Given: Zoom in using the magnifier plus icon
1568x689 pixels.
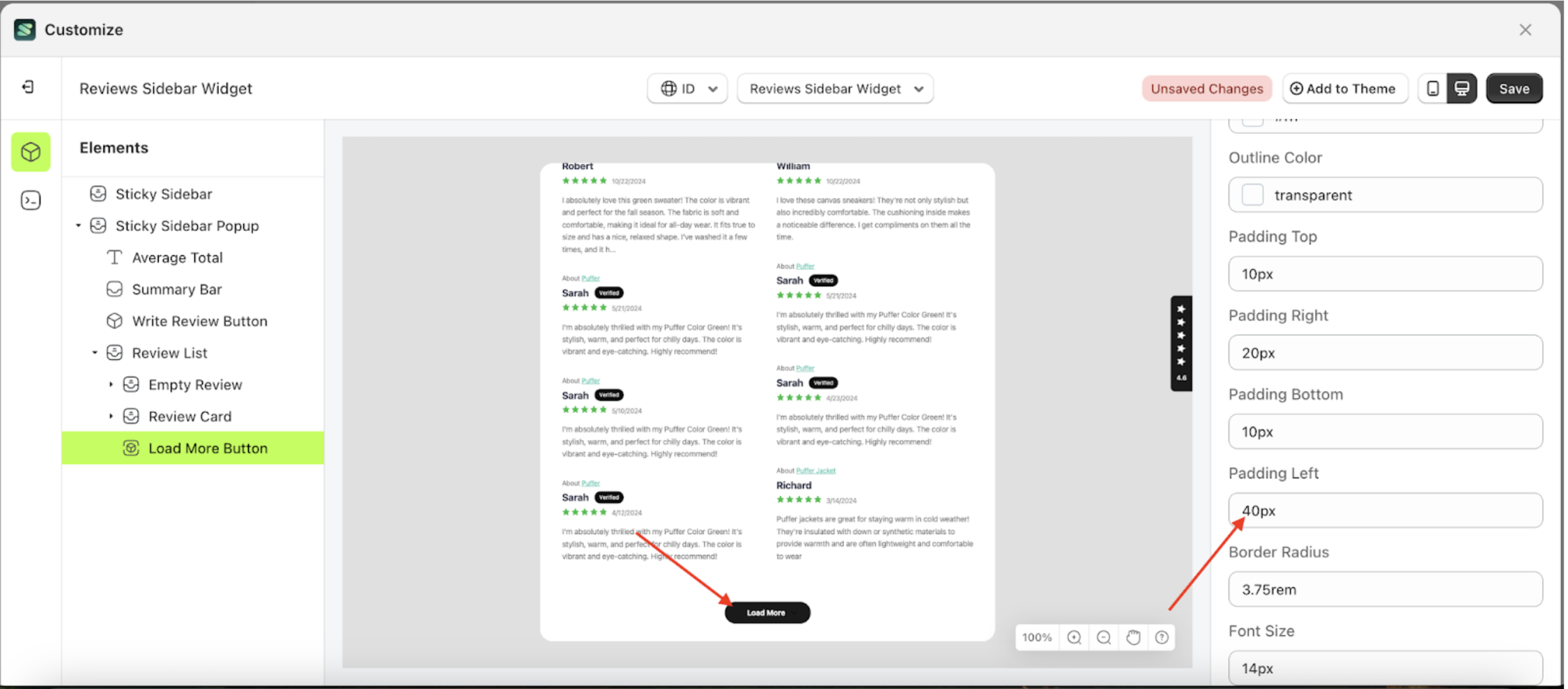Looking at the screenshot, I should (x=1073, y=637).
